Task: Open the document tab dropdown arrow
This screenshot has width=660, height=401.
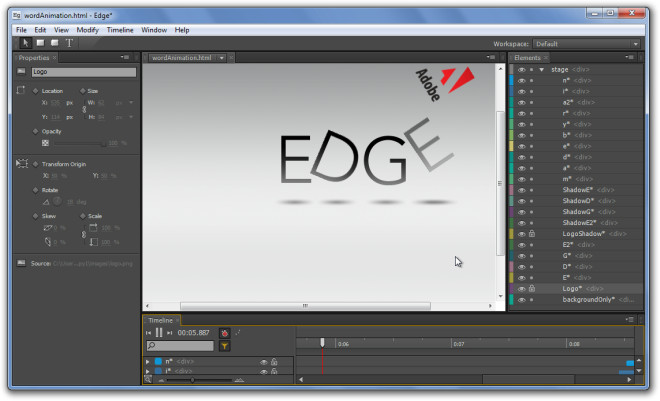Action: click(221, 58)
